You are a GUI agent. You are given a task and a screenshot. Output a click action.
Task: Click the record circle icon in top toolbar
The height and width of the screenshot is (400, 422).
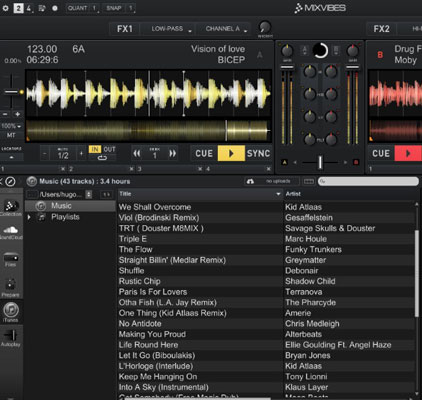55,8
